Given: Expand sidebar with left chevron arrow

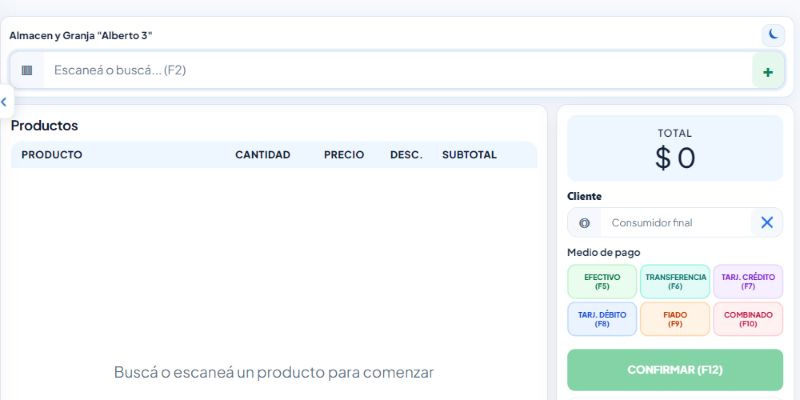Looking at the screenshot, I should point(5,102).
